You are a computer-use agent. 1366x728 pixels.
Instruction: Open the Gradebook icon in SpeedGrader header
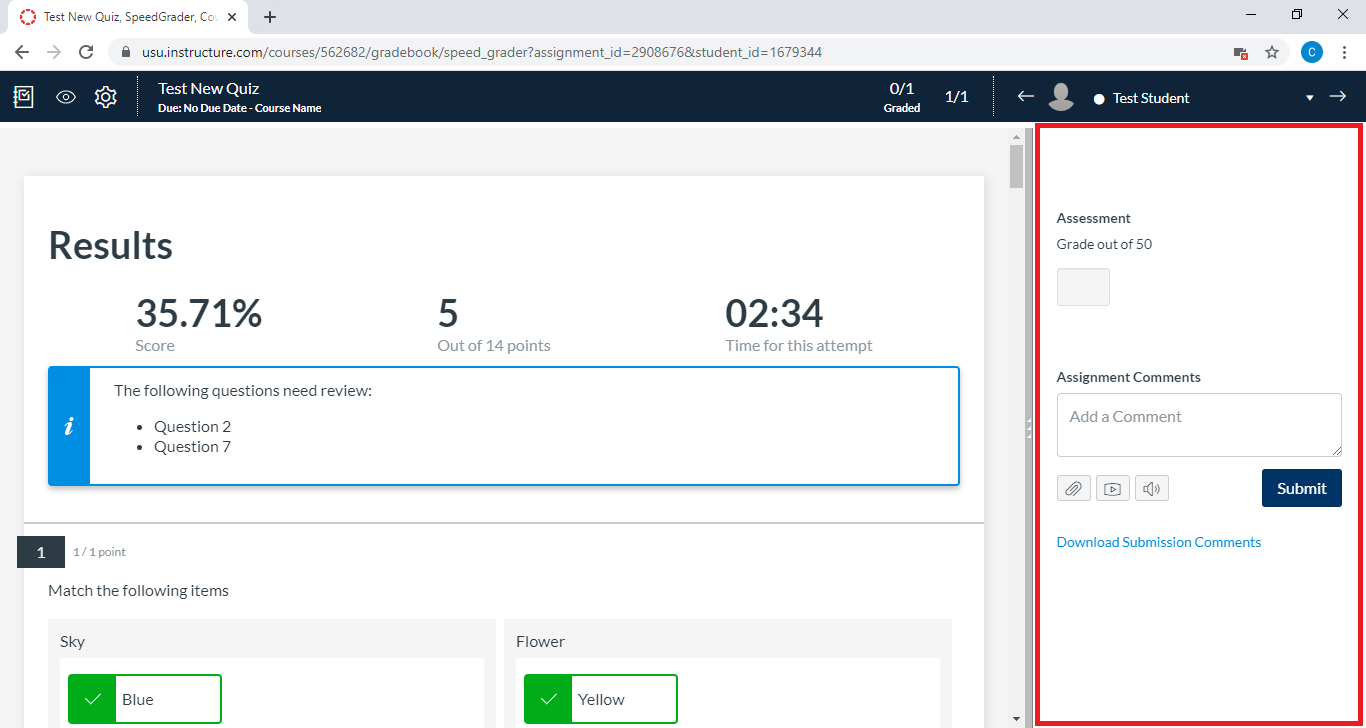point(23,97)
